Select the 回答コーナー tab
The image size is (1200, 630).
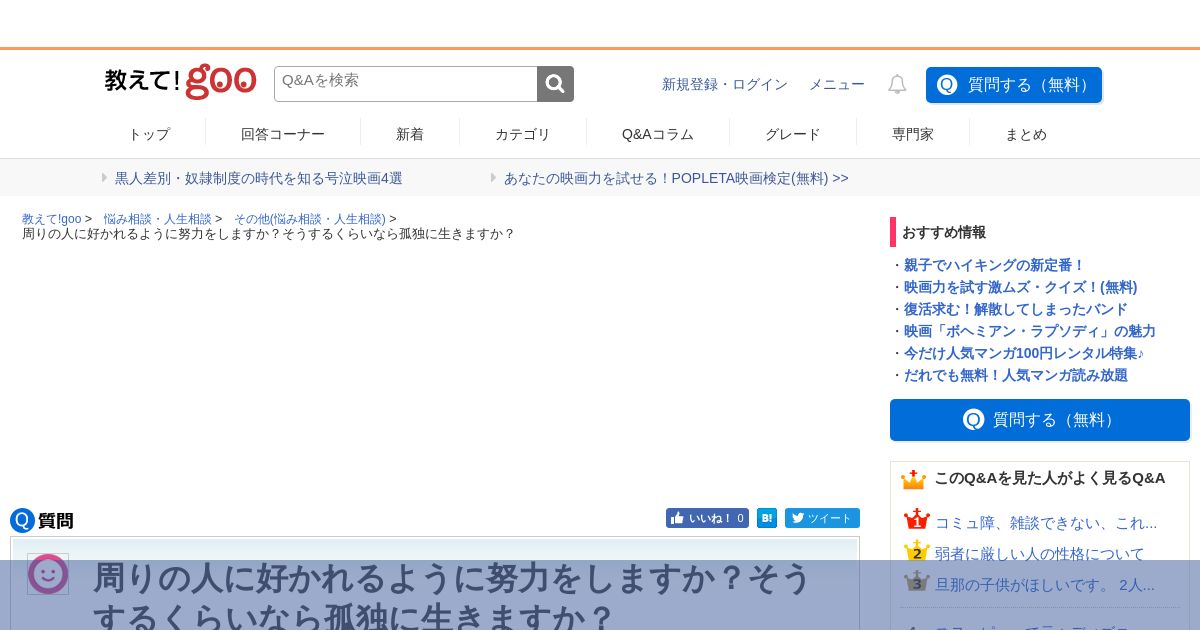click(x=283, y=134)
